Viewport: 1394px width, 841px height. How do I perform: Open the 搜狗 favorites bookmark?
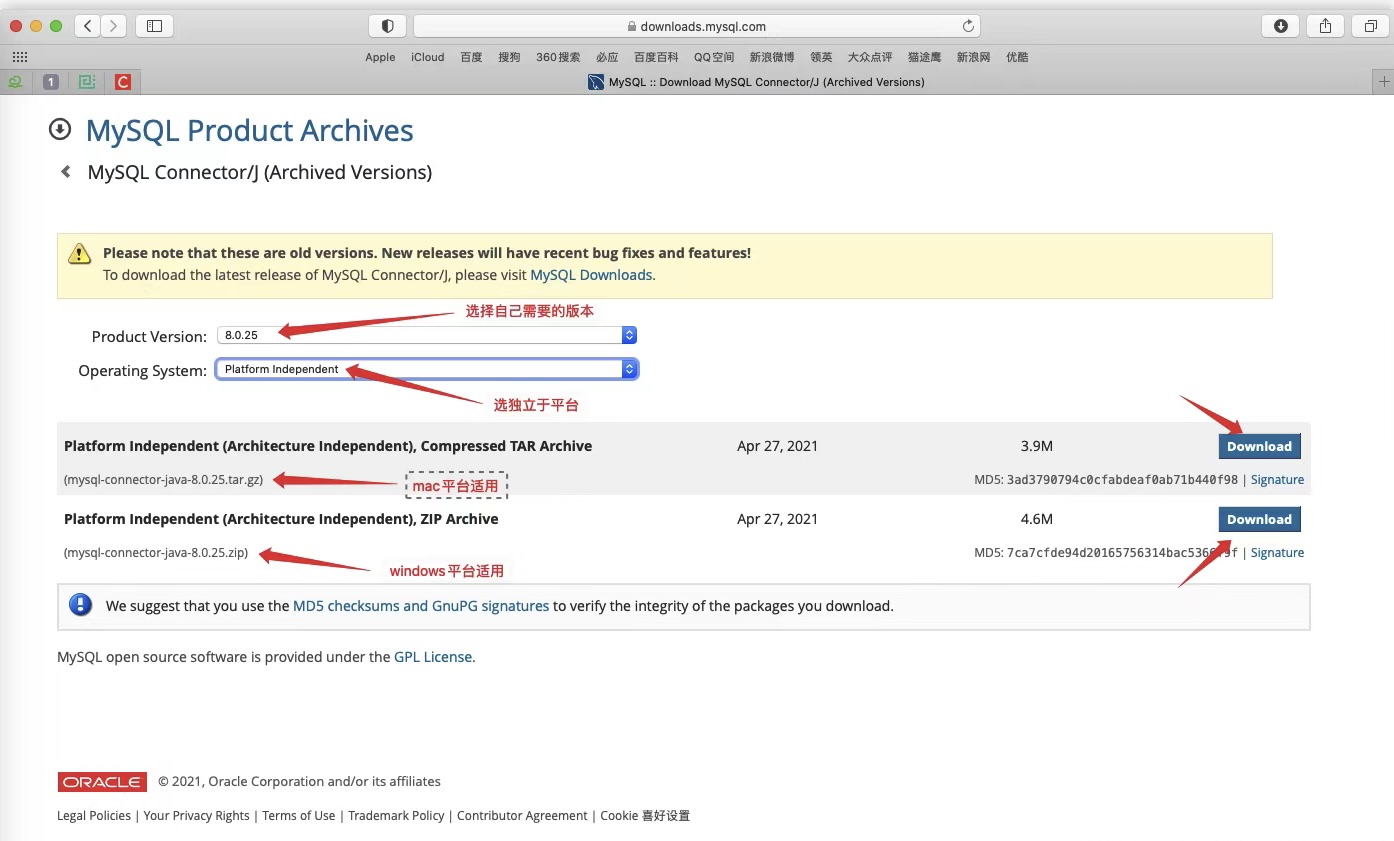(509, 57)
